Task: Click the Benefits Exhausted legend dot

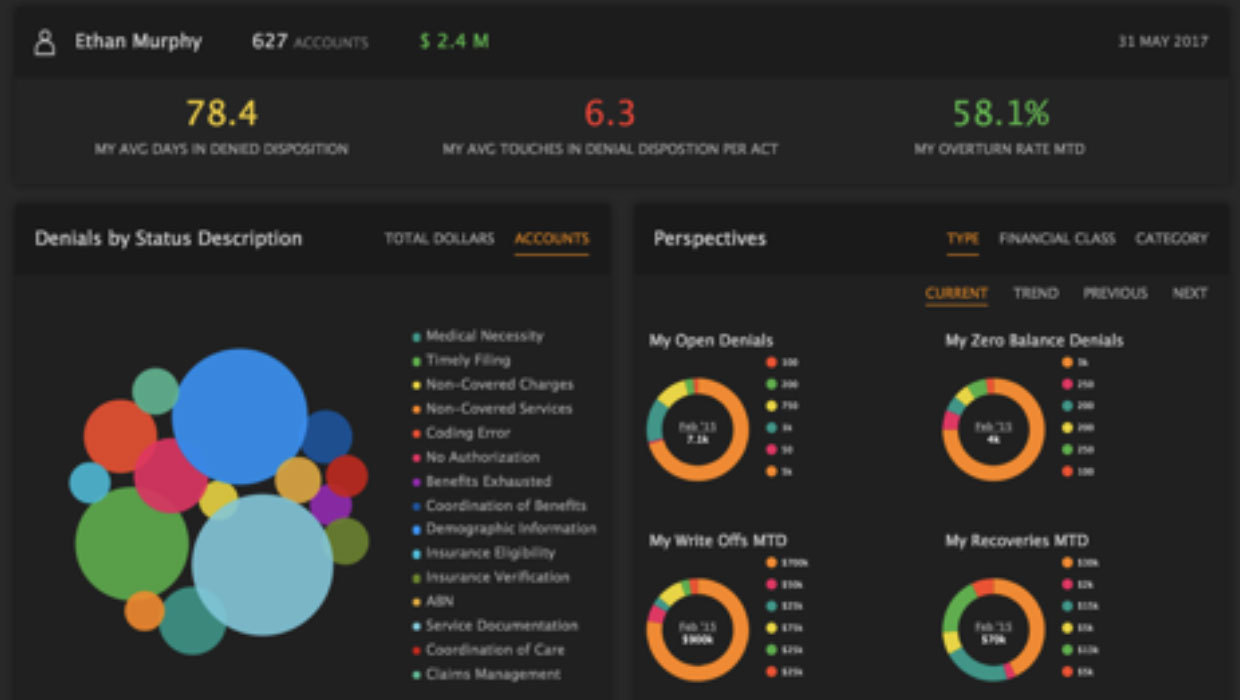Action: click(x=415, y=481)
